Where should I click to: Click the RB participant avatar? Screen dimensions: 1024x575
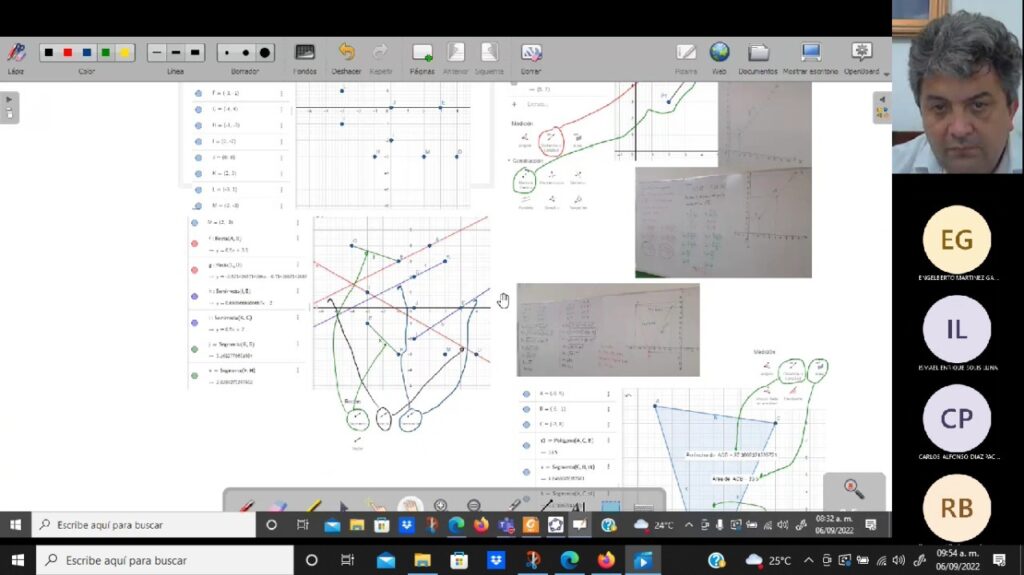[x=957, y=508]
